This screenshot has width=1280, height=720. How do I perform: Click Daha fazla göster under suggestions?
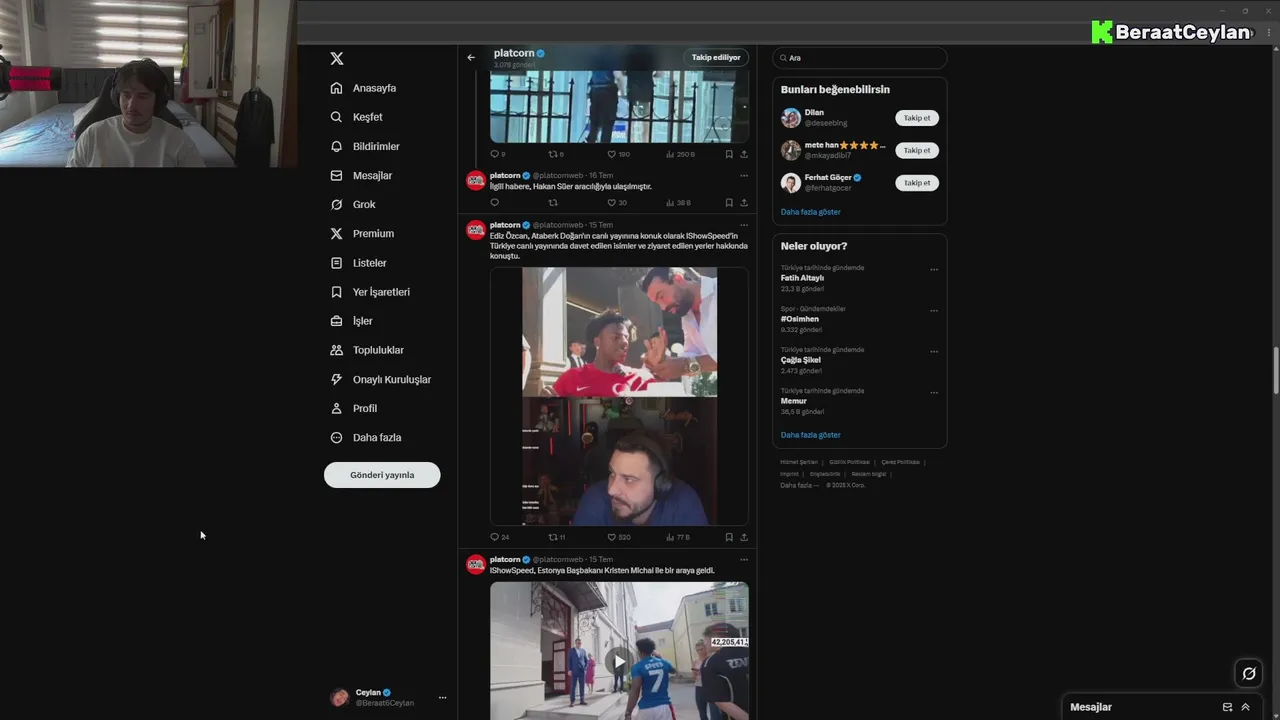pyautogui.click(x=810, y=212)
